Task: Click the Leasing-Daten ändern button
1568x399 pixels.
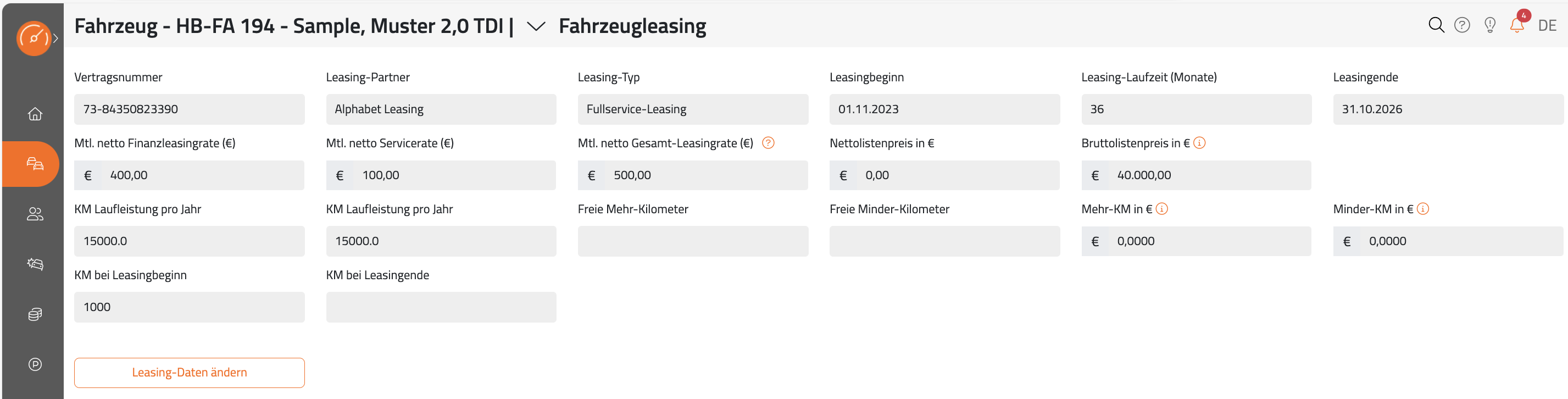Action: [x=190, y=372]
